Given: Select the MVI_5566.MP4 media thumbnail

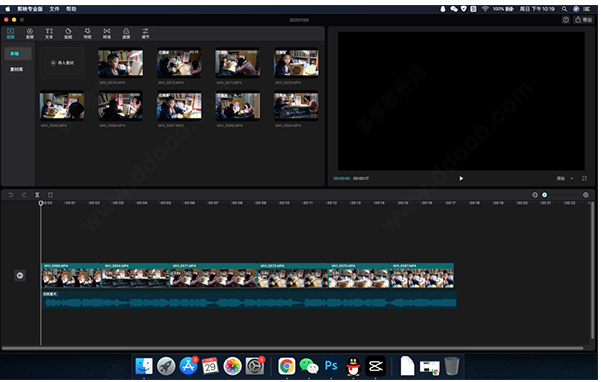Looking at the screenshot, I should (x=238, y=106).
